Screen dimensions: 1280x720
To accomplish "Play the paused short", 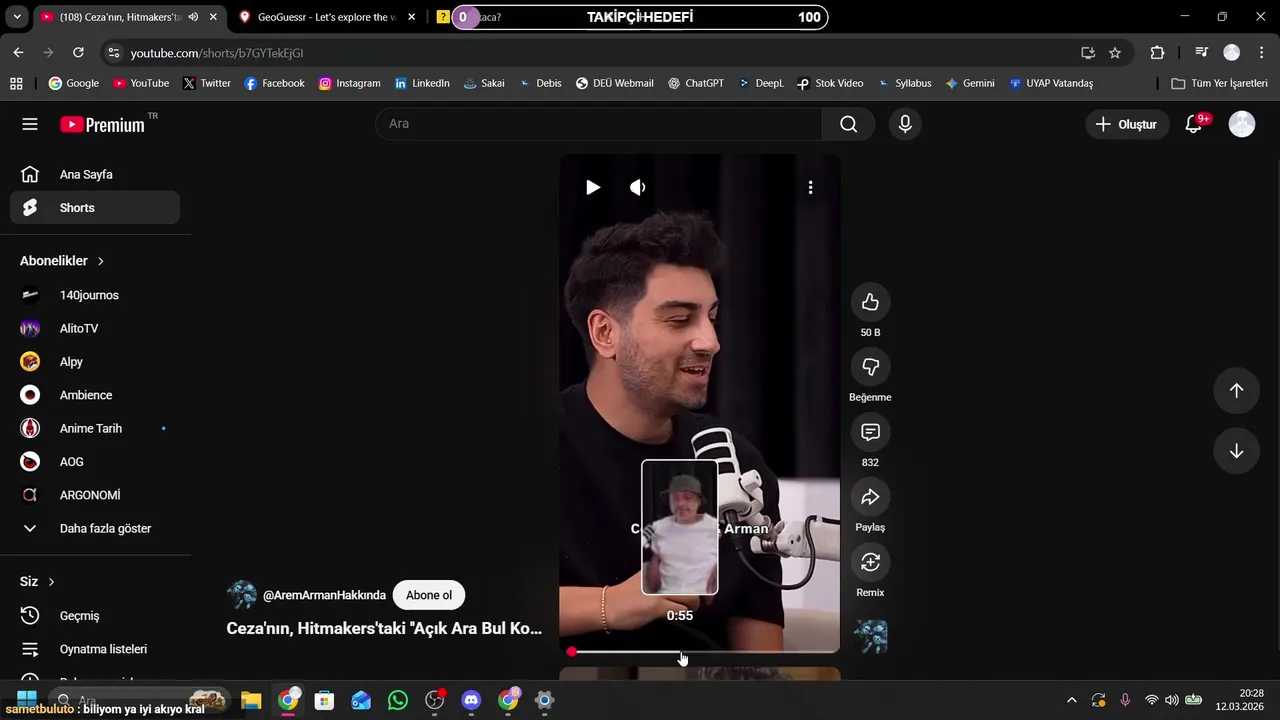I will click(x=593, y=187).
